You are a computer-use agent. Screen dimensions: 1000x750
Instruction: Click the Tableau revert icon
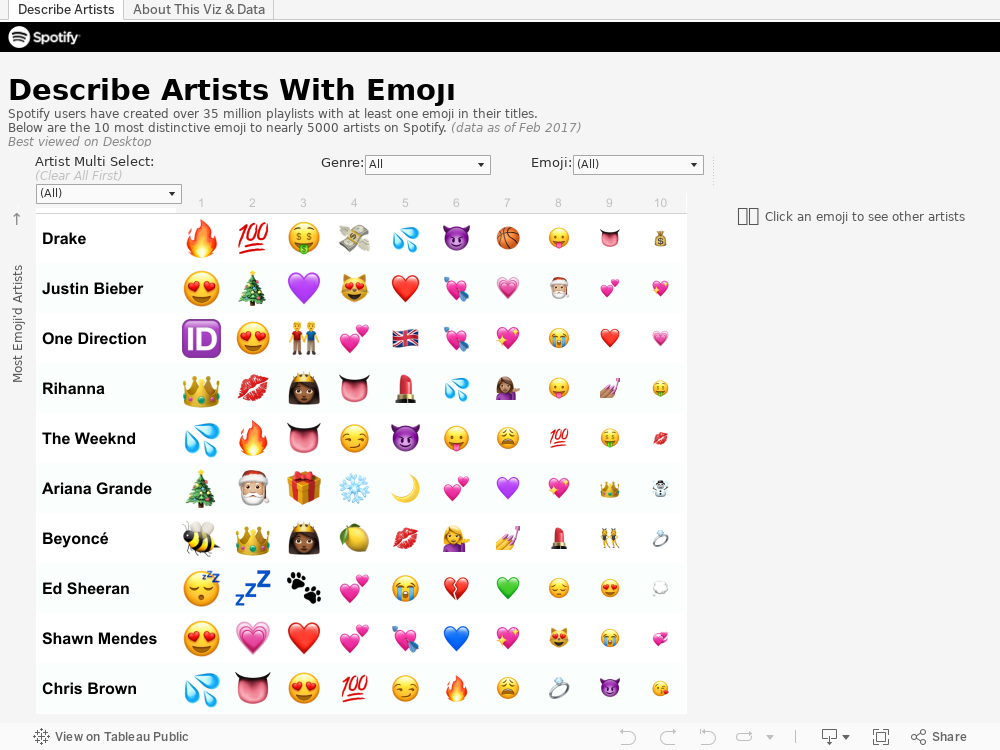707,737
